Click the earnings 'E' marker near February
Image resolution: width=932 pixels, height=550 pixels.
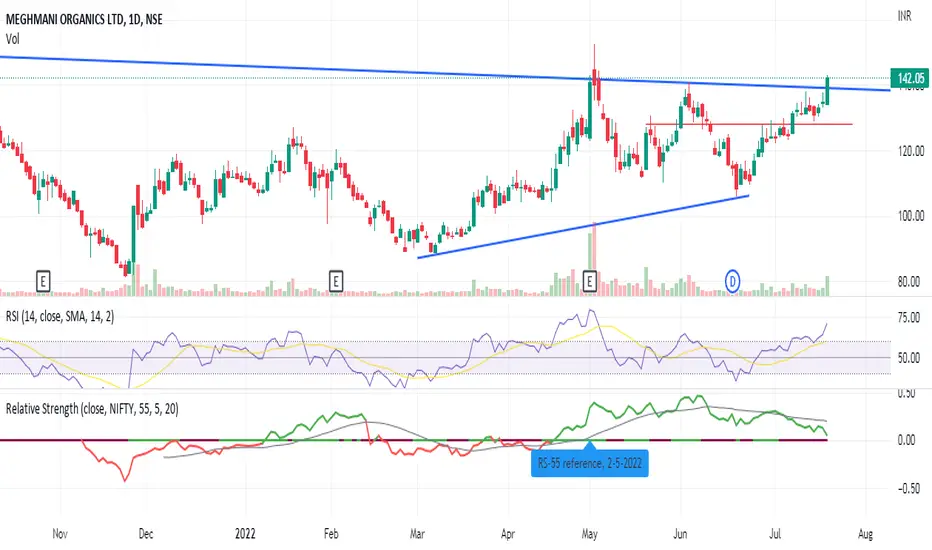pyautogui.click(x=336, y=281)
